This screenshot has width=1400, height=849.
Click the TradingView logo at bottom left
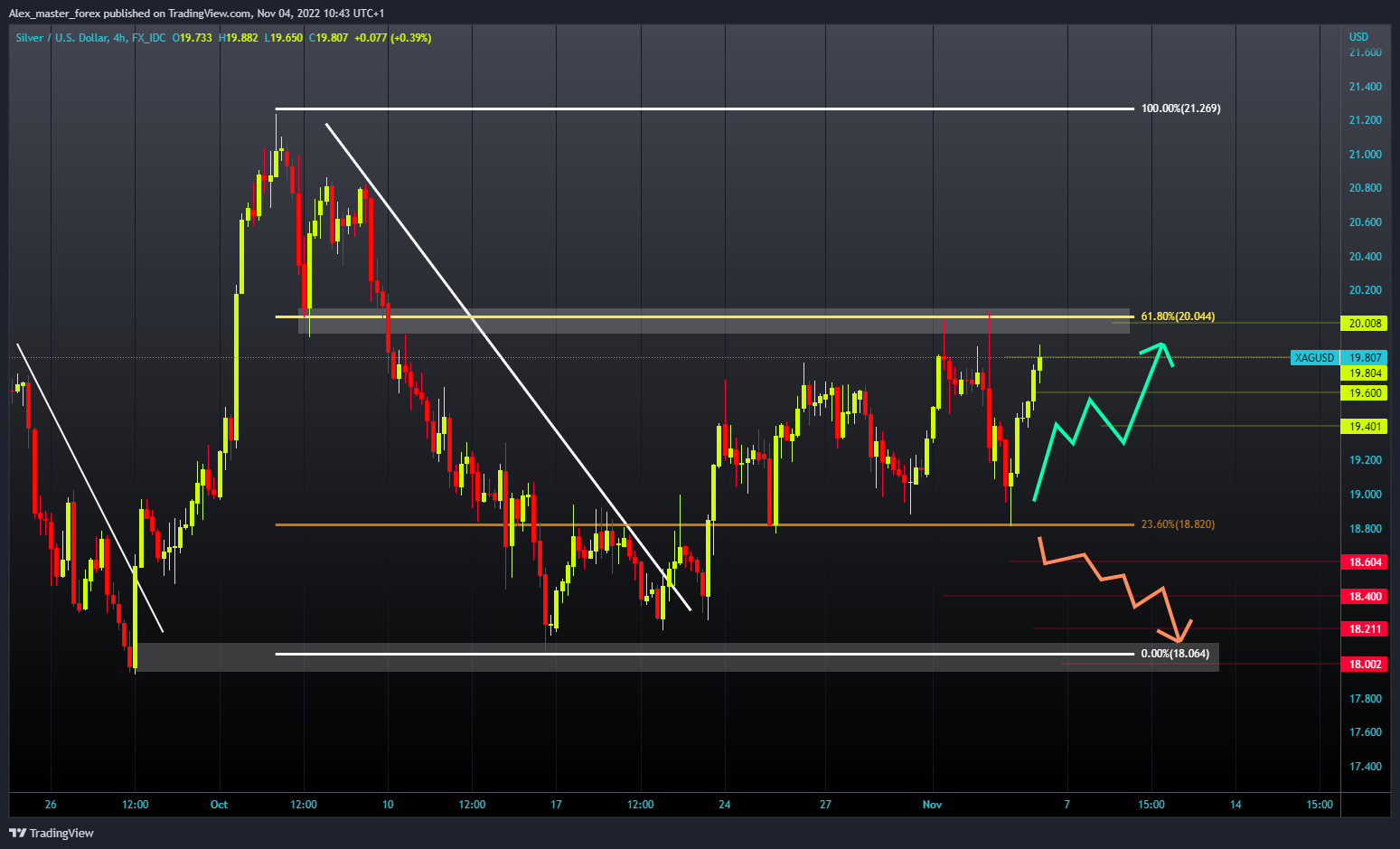coord(52,833)
